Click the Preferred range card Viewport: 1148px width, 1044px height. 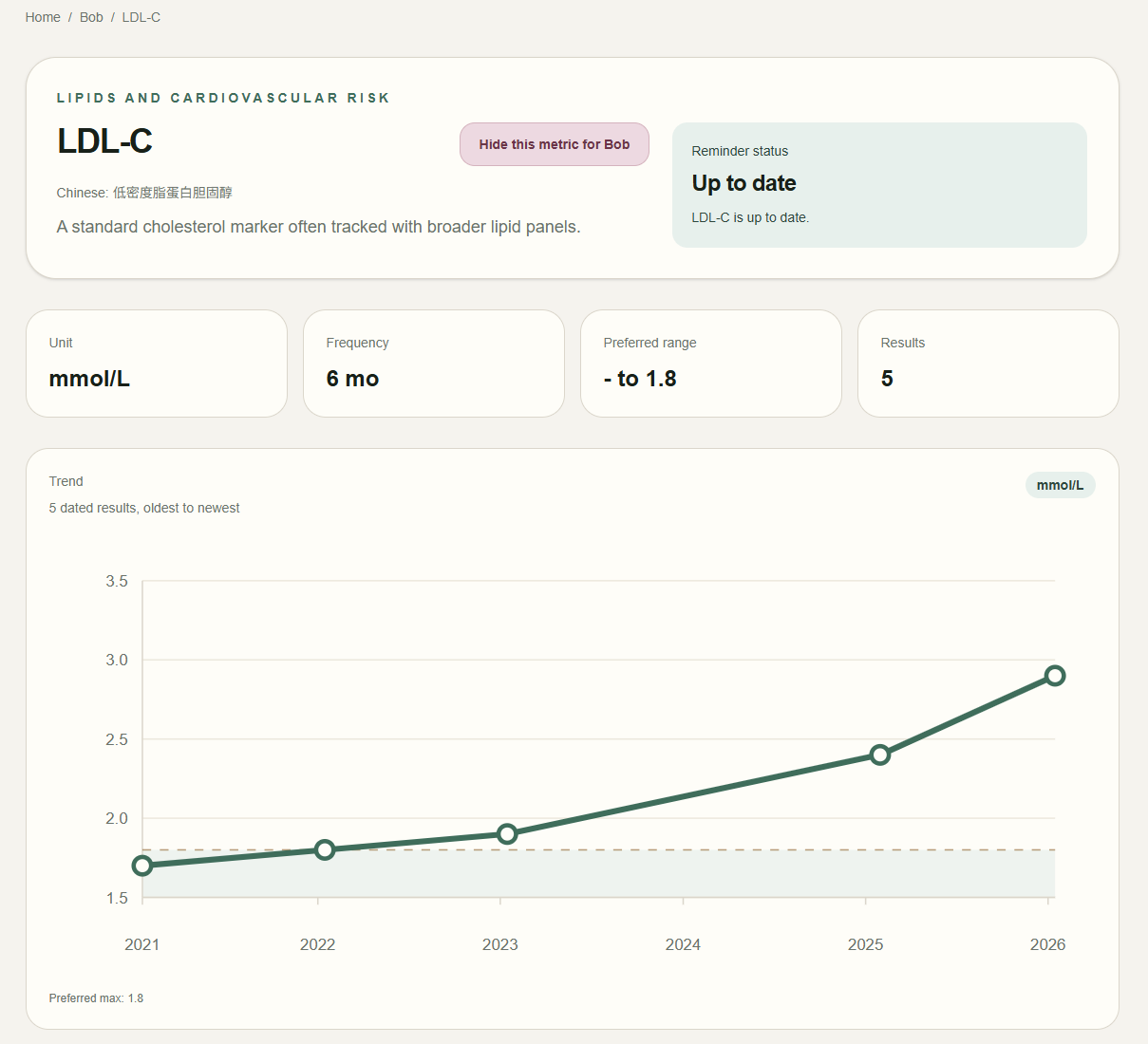click(711, 364)
